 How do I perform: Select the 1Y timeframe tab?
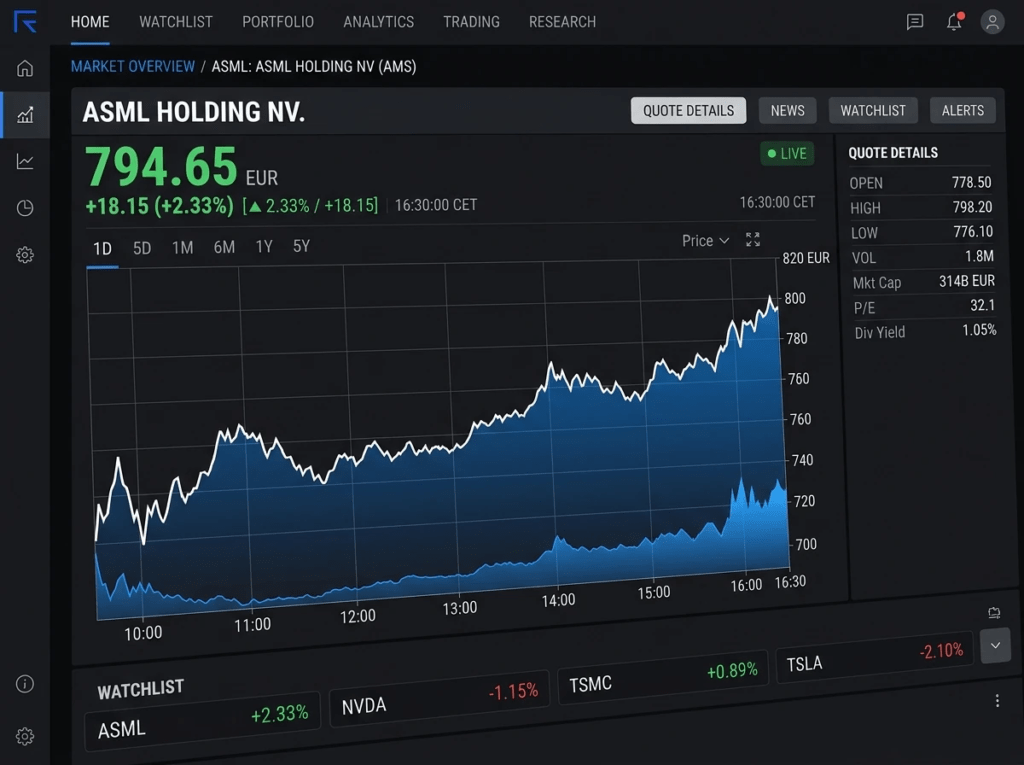coord(263,246)
